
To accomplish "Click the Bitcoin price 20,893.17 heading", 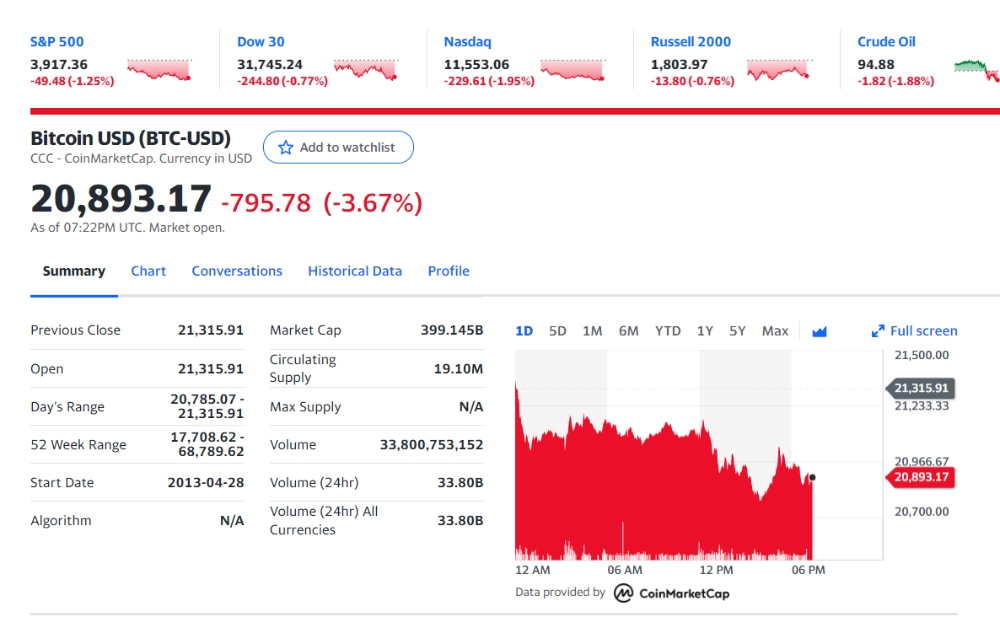I will click(121, 198).
